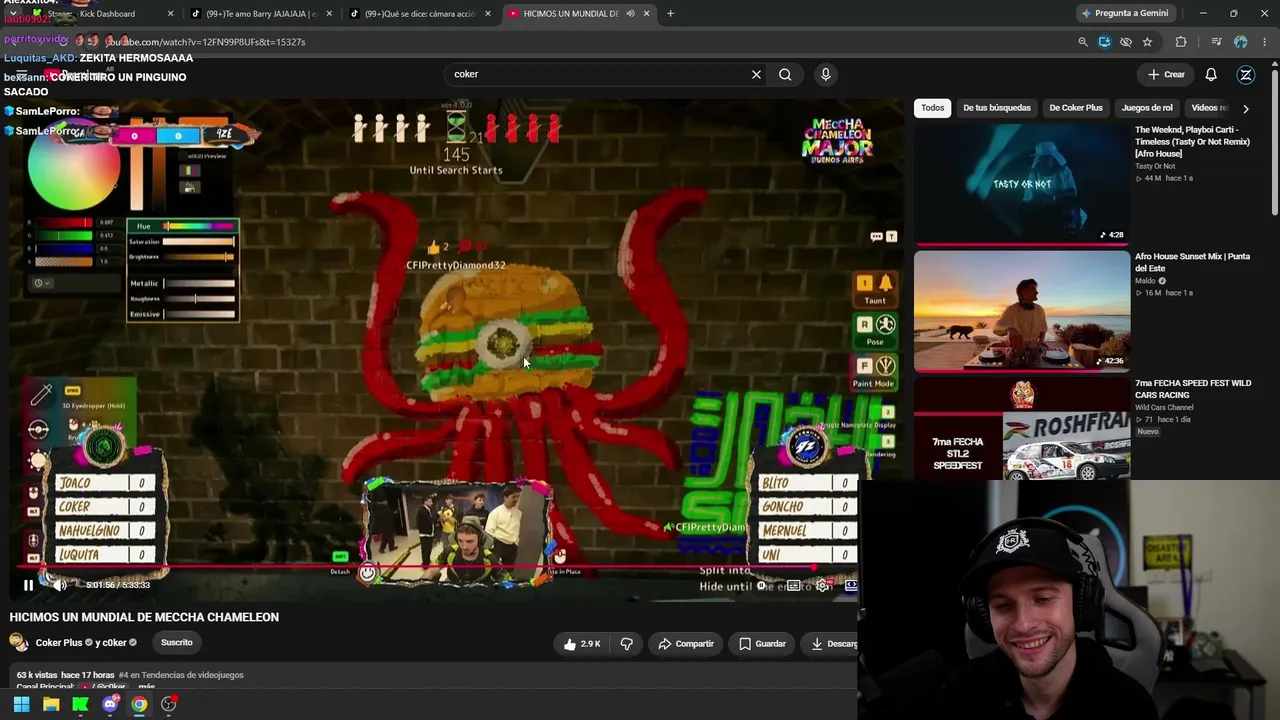Viewport: 1280px width, 720px height.
Task: Mute the HICIMOS UN MUNDIAL tab audio
Action: pos(630,14)
